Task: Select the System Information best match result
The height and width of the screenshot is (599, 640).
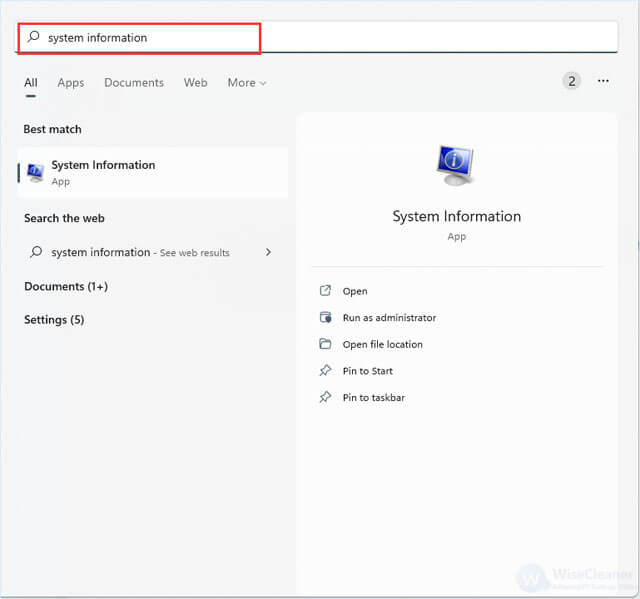Action: click(x=153, y=173)
